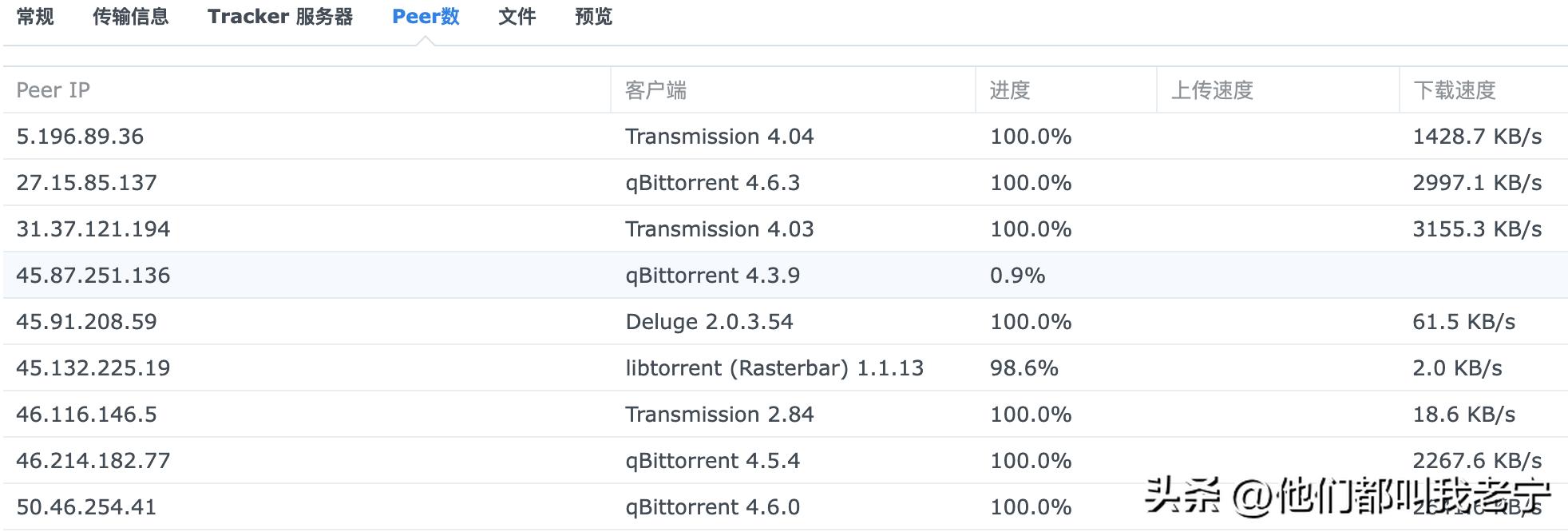Viewport: 1568px width, 532px height.
Task: Sort by the 客户端 column header
Action: 655,90
